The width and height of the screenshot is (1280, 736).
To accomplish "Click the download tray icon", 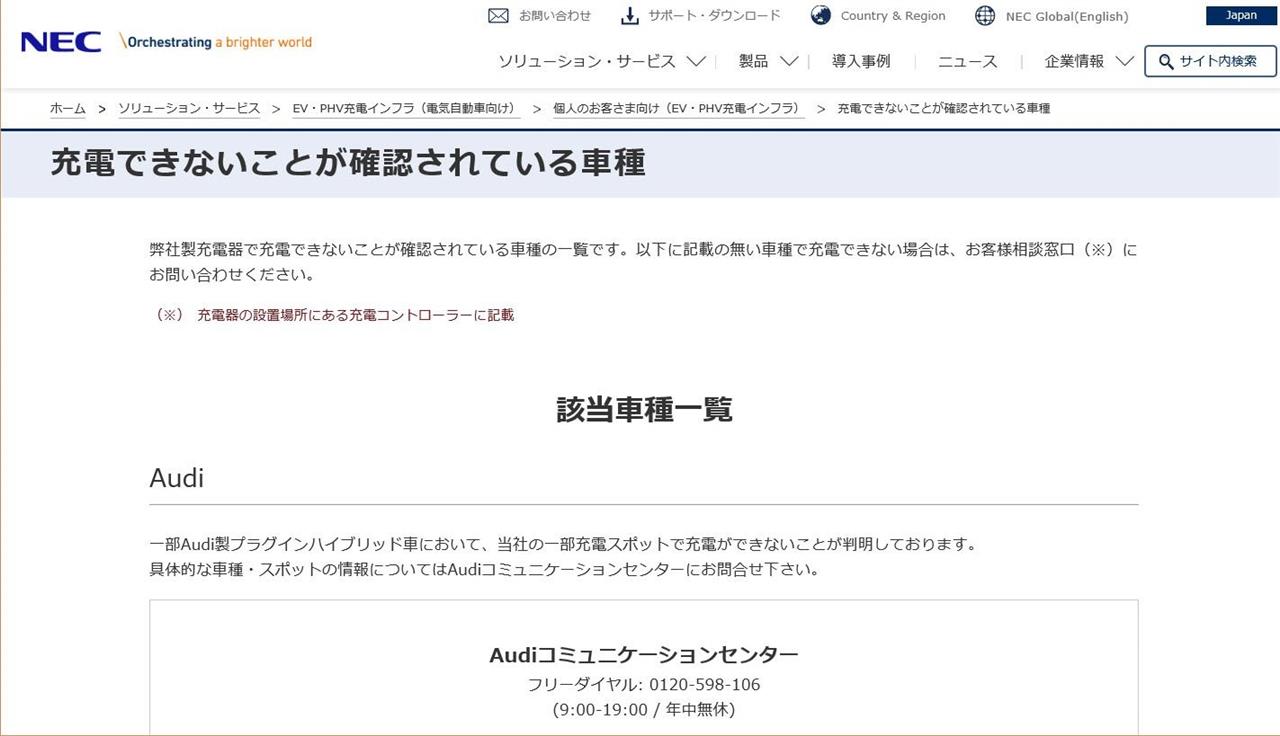I will pyautogui.click(x=629, y=15).
